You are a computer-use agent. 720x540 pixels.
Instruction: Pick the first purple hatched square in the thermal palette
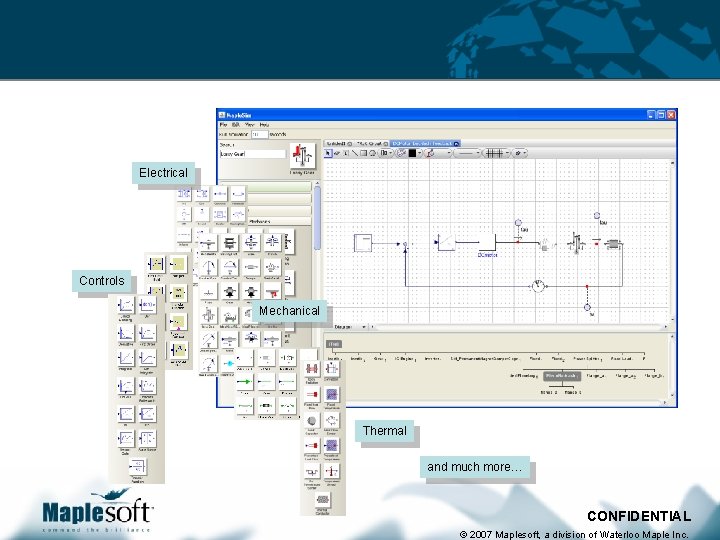pyautogui.click(x=332, y=394)
